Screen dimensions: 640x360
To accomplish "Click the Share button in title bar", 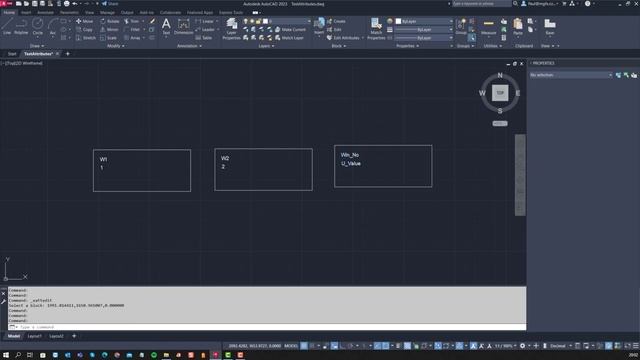I will 109,4.
